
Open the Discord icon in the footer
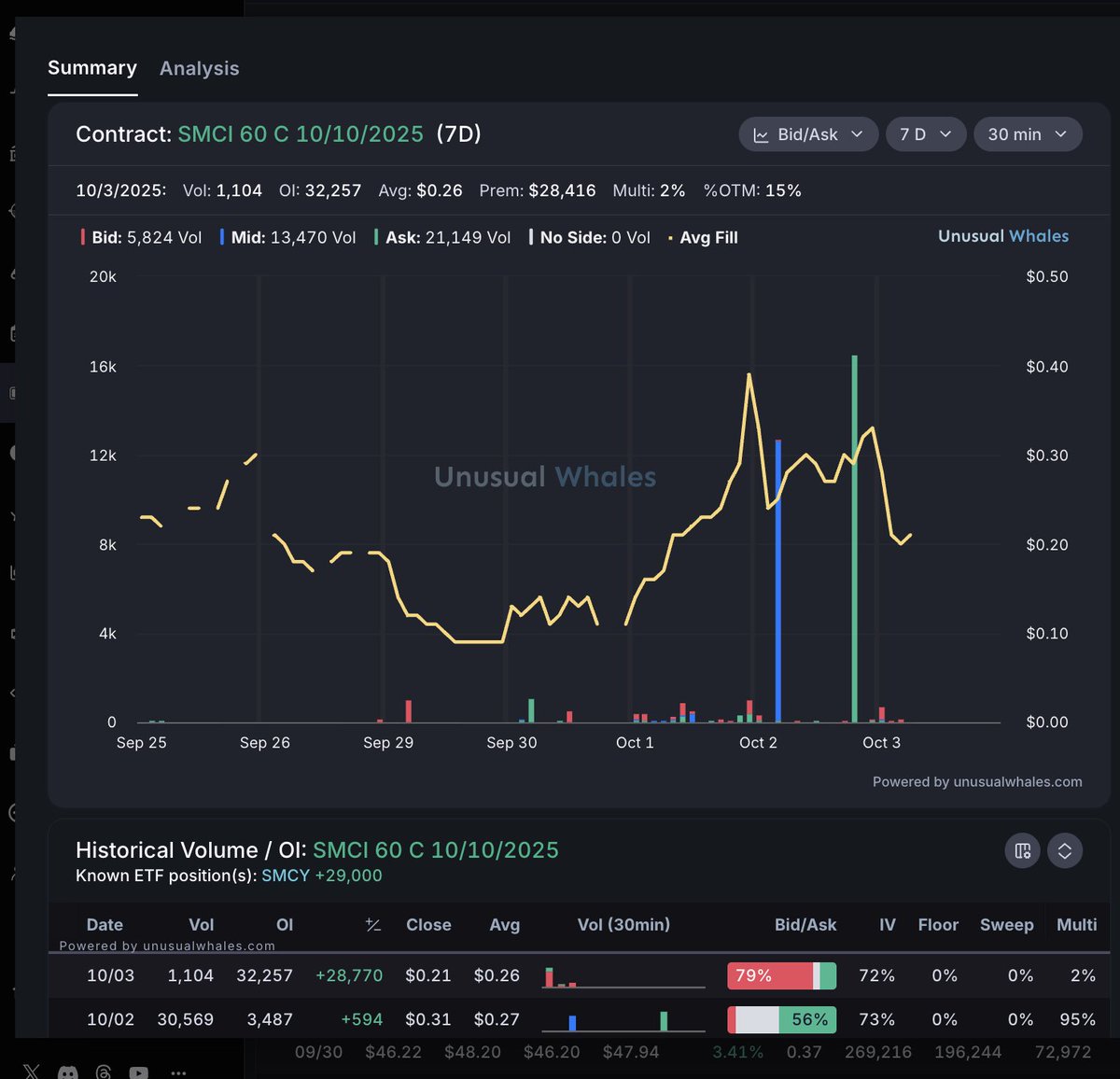click(x=67, y=1072)
